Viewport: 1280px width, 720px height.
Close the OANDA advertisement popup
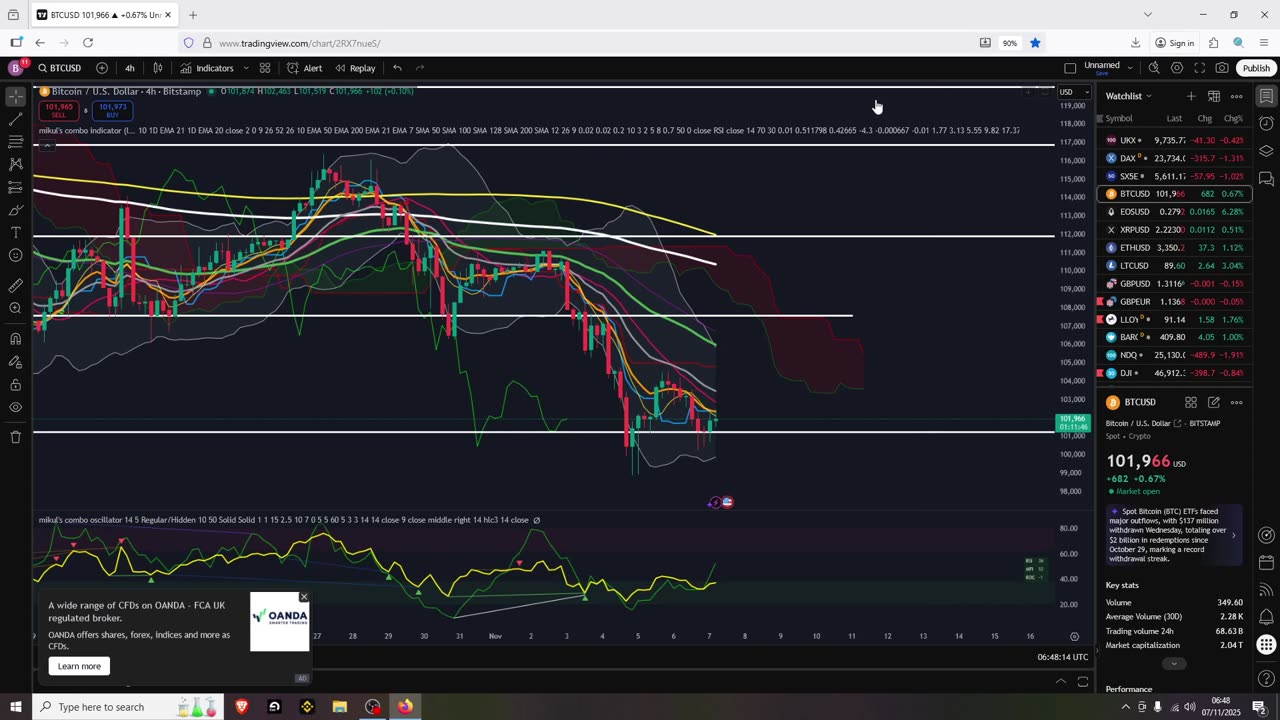304,597
